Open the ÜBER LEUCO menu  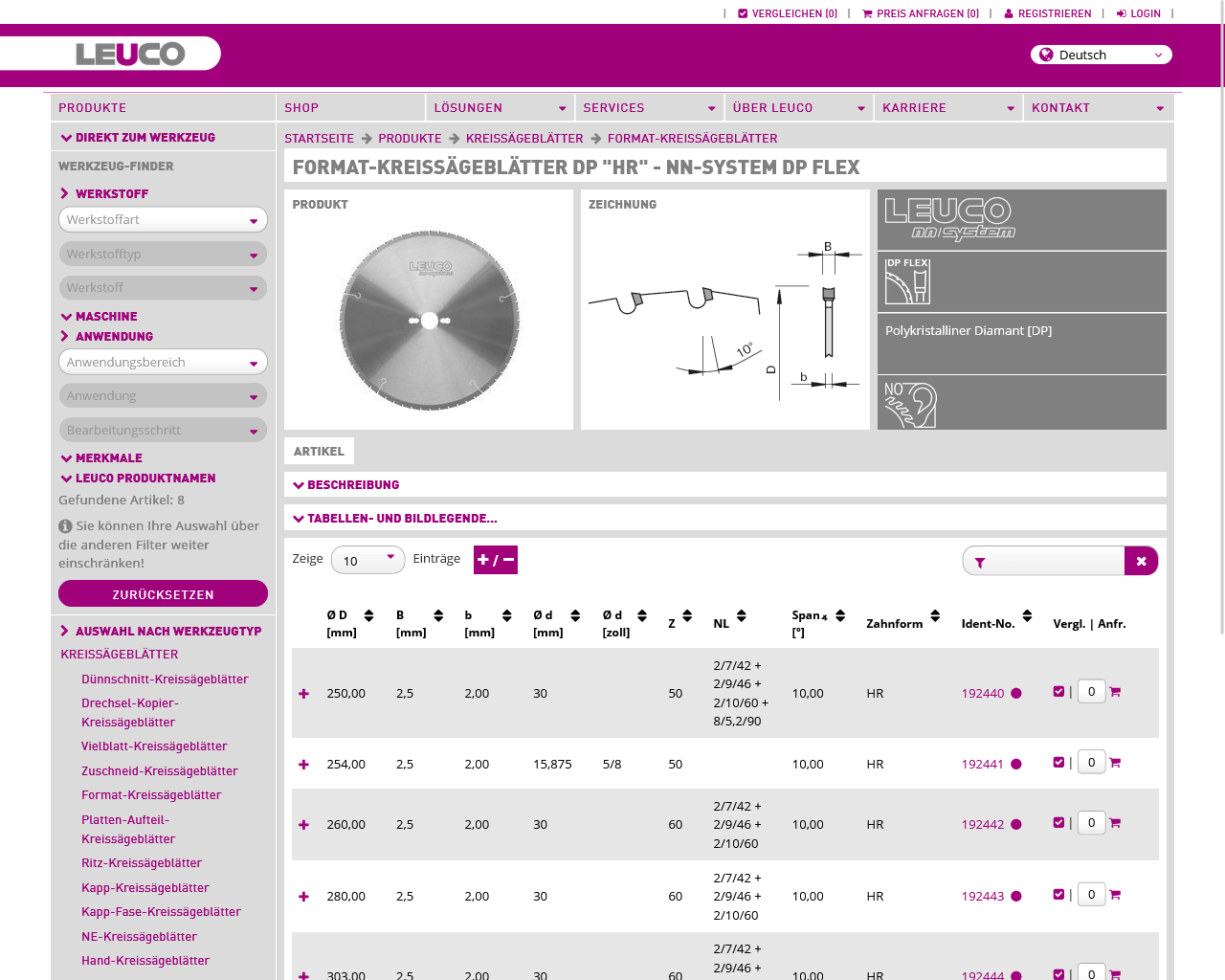tap(798, 108)
